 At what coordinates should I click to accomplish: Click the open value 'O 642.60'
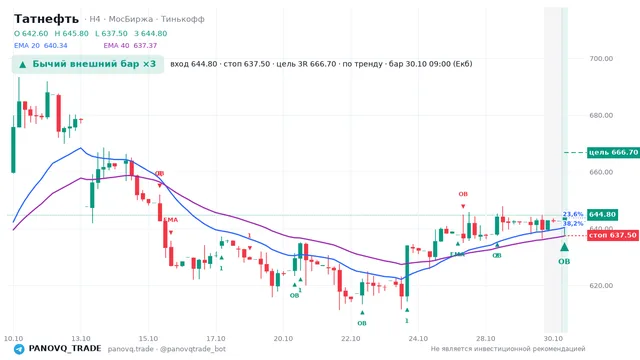coord(31,33)
